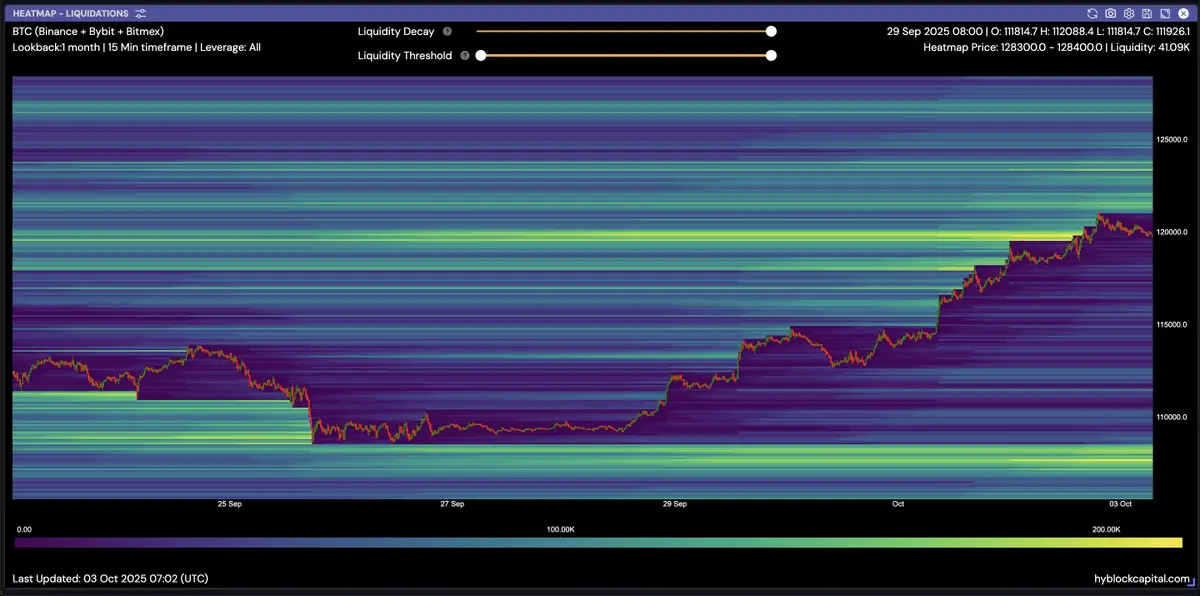Open the hyblockcapital.com link

[x=1143, y=579]
